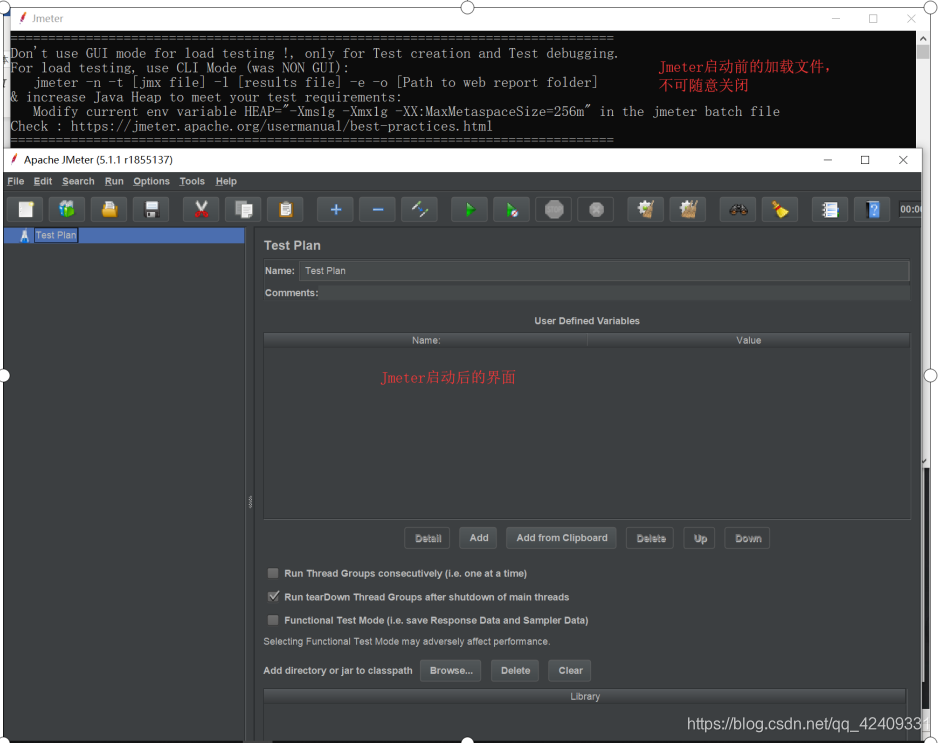Open the Search menu
The image size is (939, 743).
78,181
